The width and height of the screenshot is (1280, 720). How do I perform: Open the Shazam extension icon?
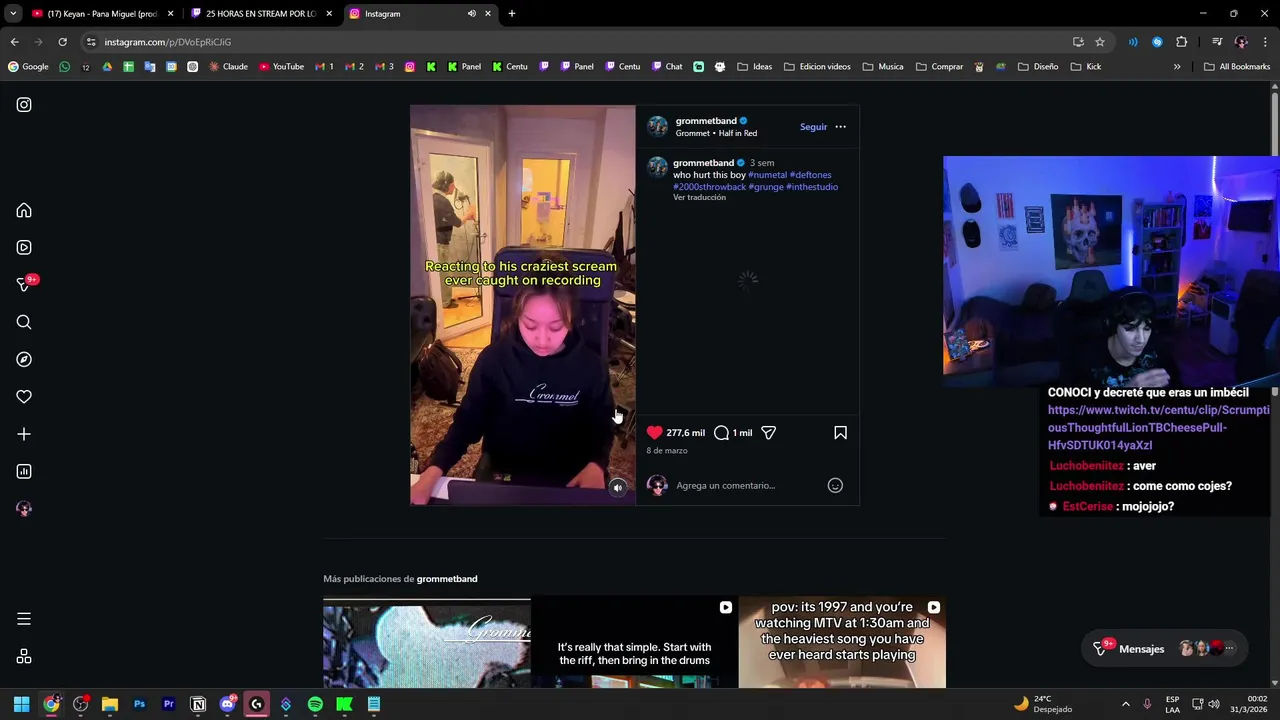(x=1157, y=42)
